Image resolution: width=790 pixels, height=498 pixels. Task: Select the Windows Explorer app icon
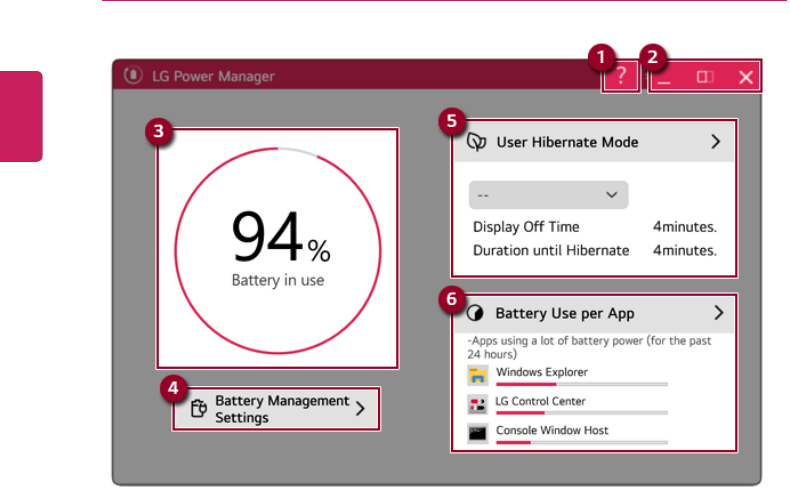click(478, 376)
